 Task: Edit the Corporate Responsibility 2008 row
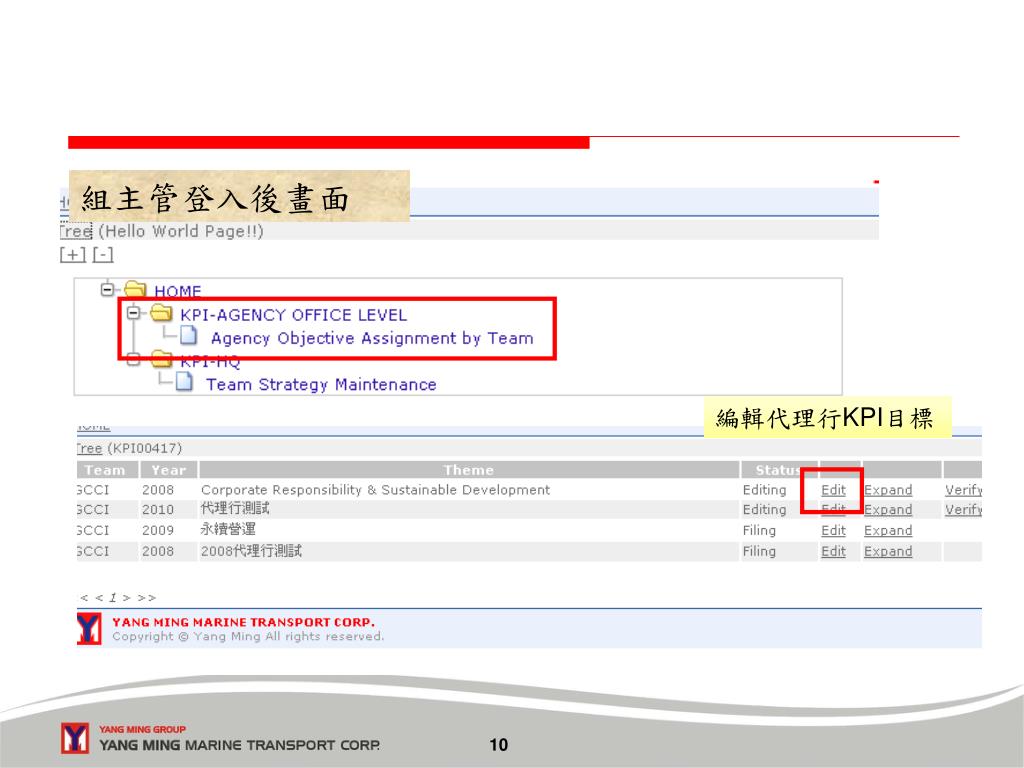click(x=833, y=490)
